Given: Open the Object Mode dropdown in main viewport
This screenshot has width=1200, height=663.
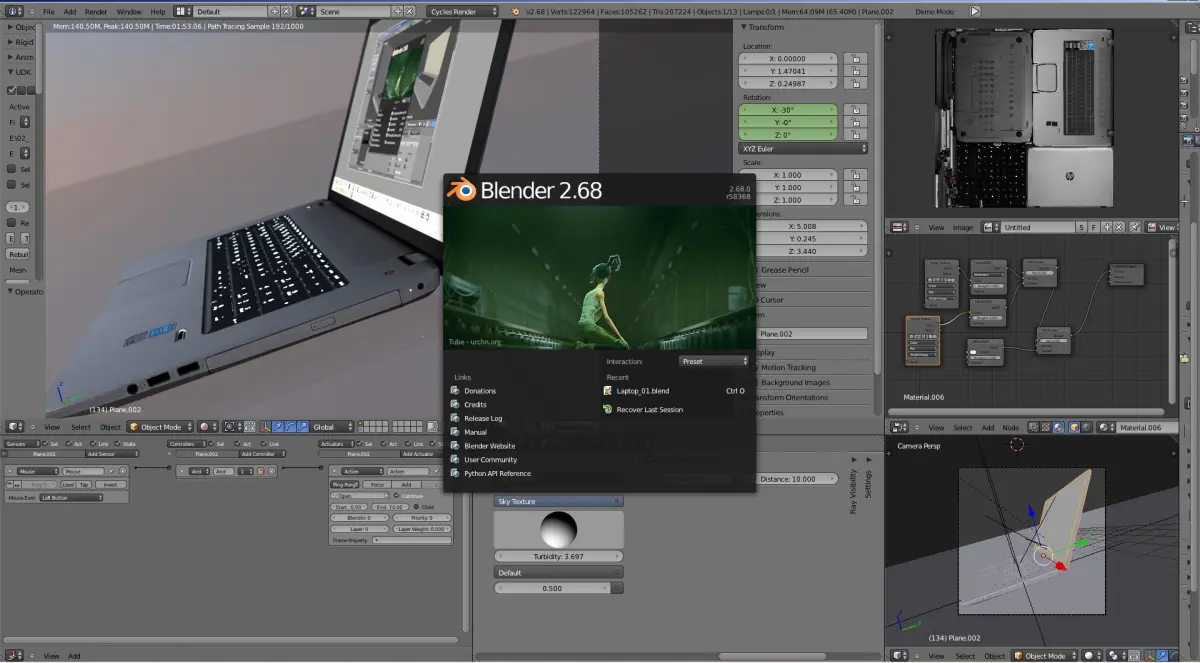Looking at the screenshot, I should click(160, 427).
